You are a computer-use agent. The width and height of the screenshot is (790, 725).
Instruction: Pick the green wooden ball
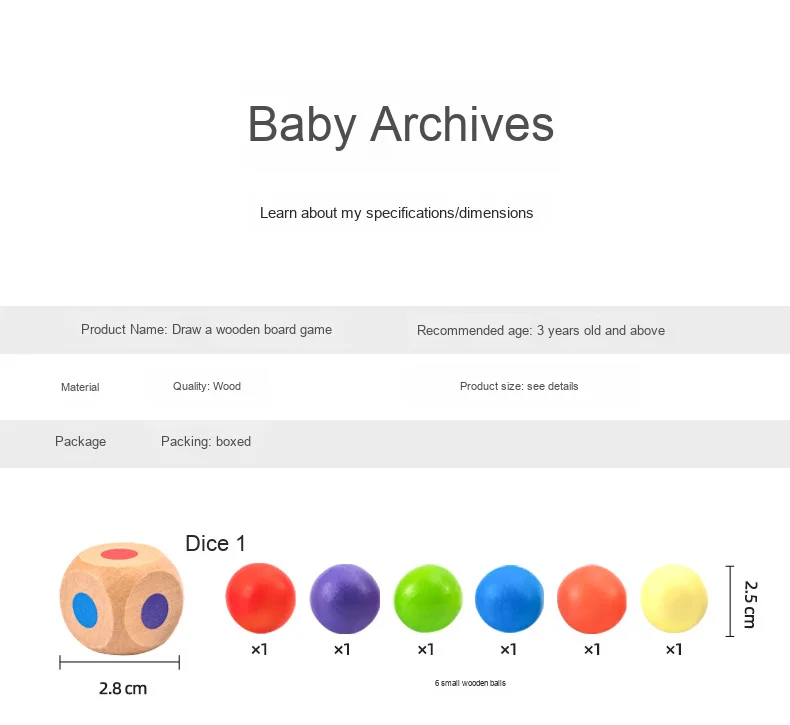427,598
